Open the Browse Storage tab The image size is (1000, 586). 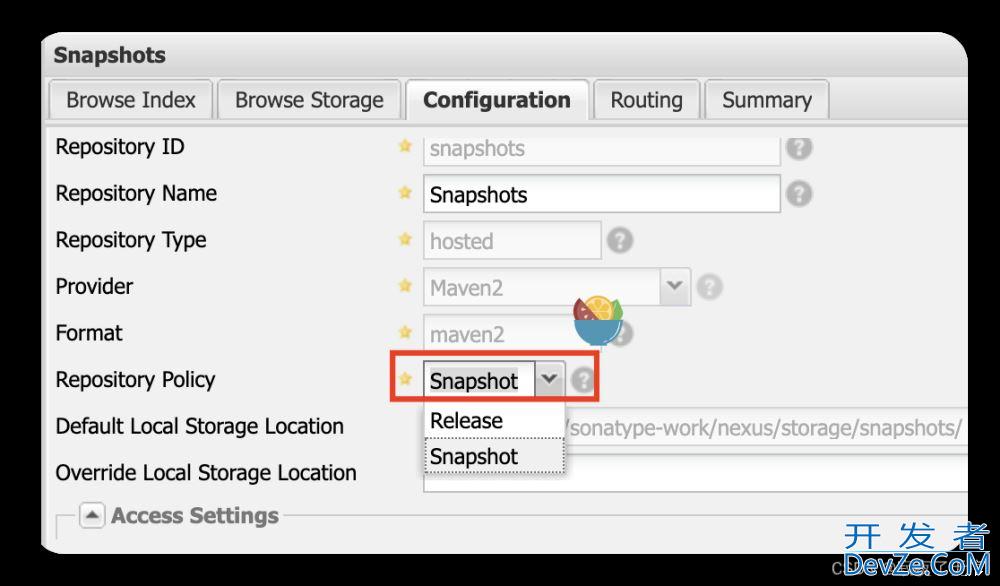click(309, 100)
